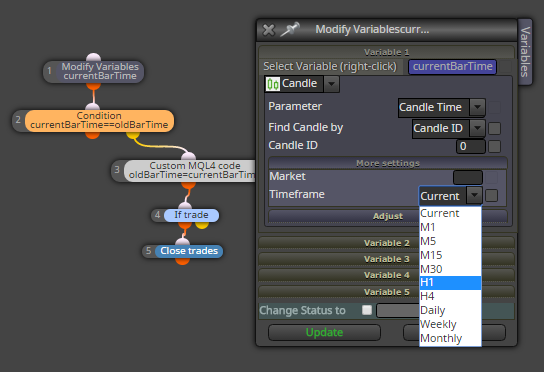The image size is (544, 372).
Task: Click orange output connector of Condition block
Action: click(x=93, y=135)
